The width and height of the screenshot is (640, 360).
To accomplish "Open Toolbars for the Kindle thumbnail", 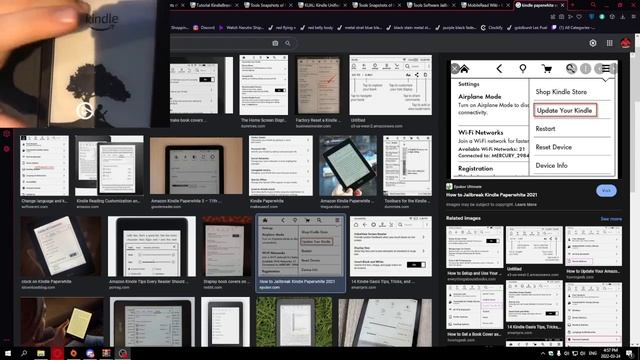I will pyautogui.click(x=407, y=166).
